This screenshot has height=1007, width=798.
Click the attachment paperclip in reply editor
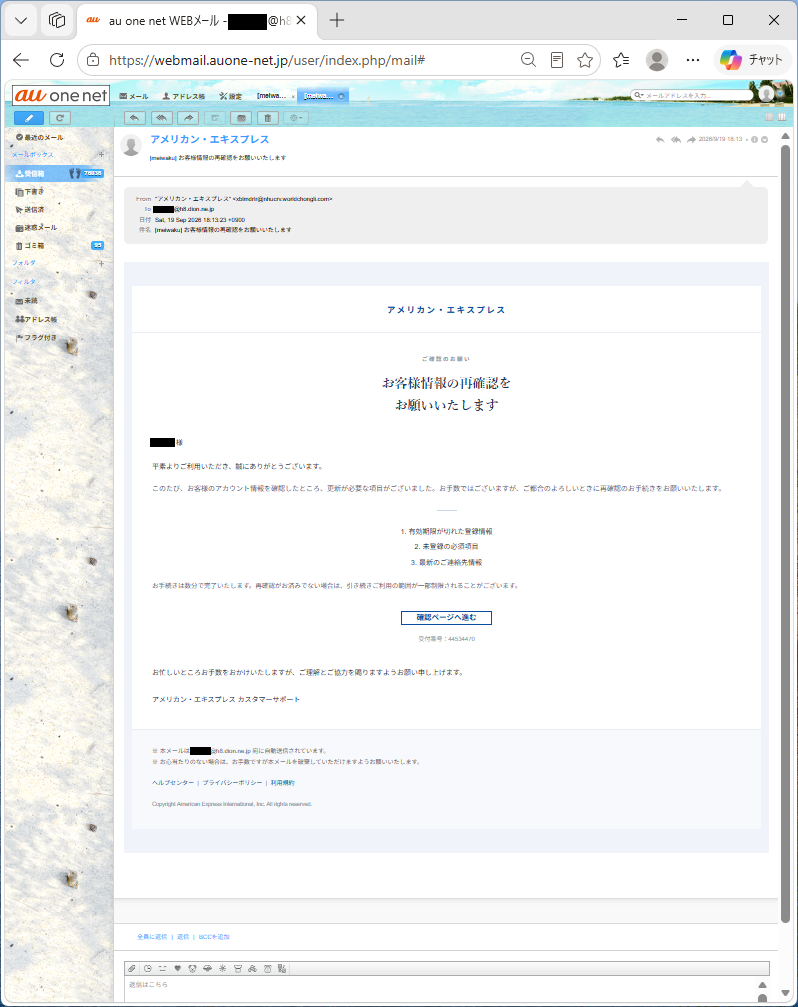pyautogui.click(x=132, y=968)
